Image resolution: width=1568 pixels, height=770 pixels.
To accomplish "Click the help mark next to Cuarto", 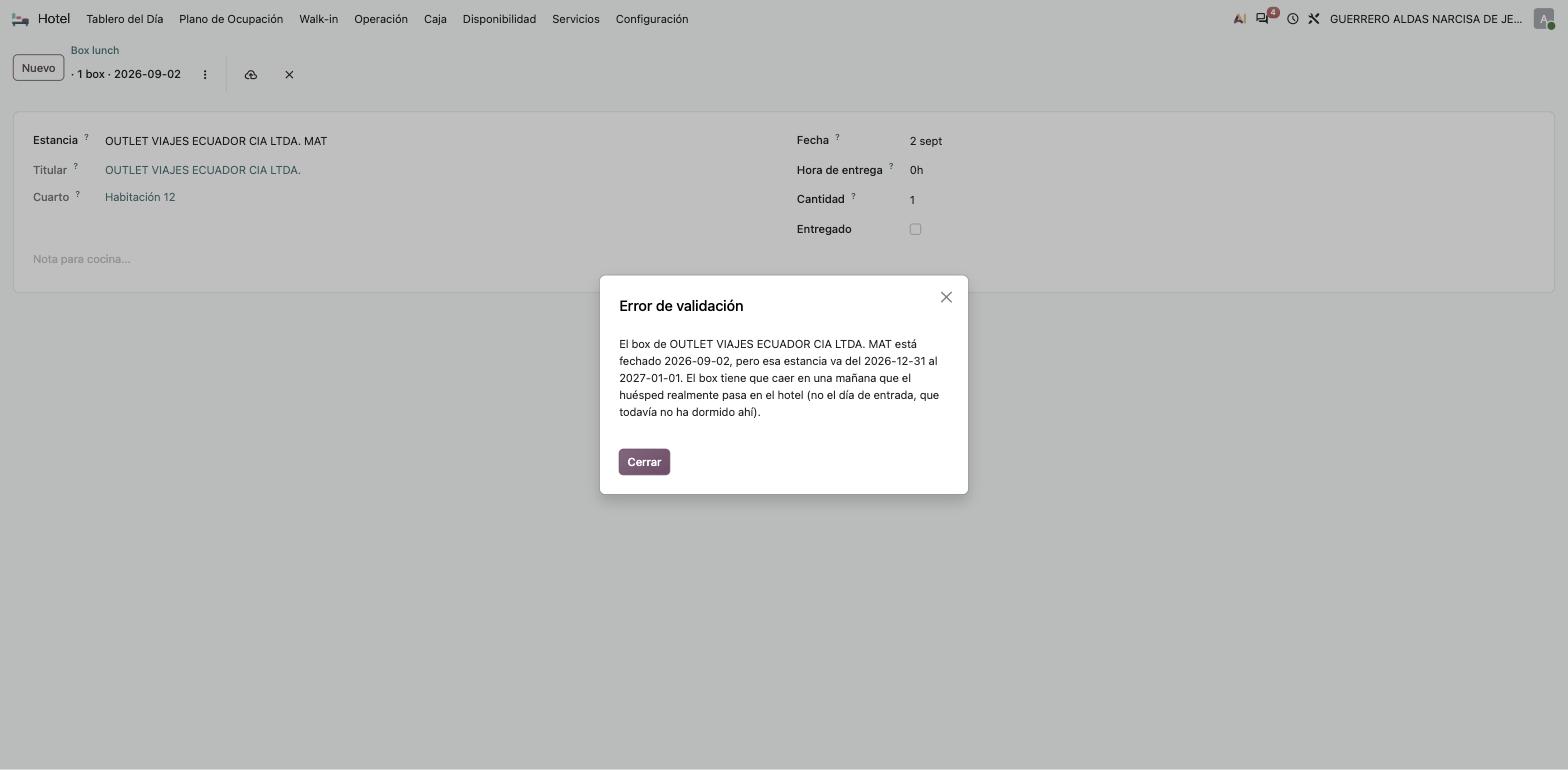I will 77,193.
